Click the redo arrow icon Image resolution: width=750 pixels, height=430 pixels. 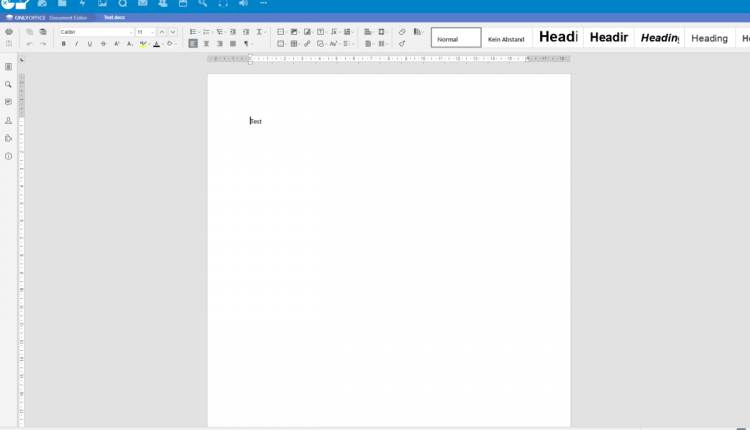(x=43, y=44)
